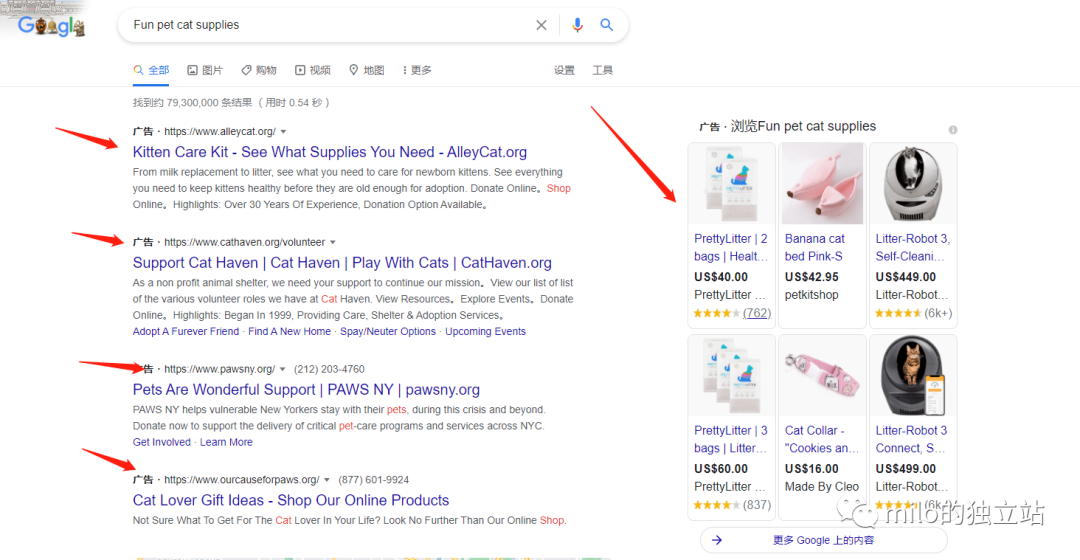Click PrettyLitter | 2 bags product title
The height and width of the screenshot is (560, 1080).
[x=731, y=247]
